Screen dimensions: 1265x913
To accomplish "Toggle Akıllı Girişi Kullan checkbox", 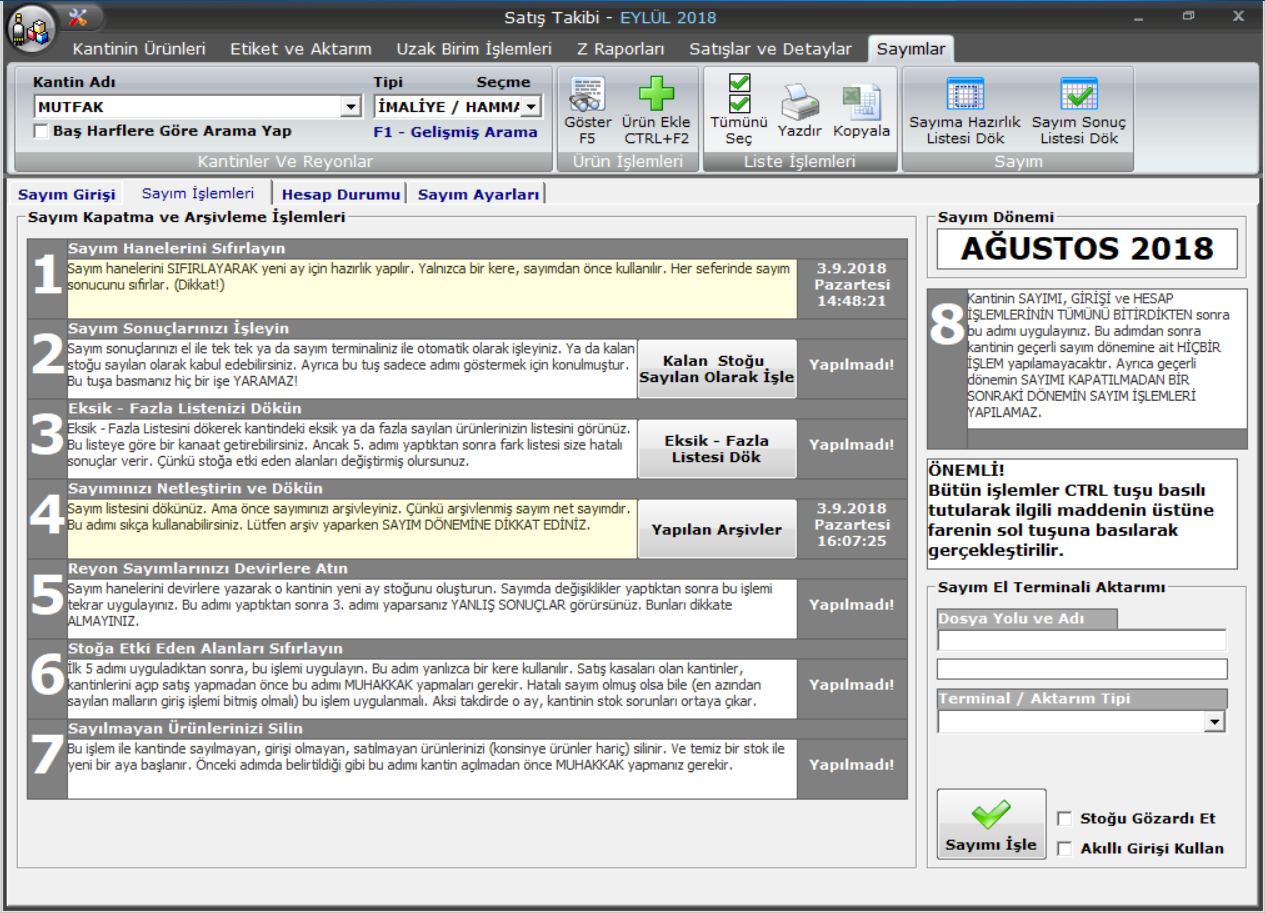I will click(x=1064, y=849).
